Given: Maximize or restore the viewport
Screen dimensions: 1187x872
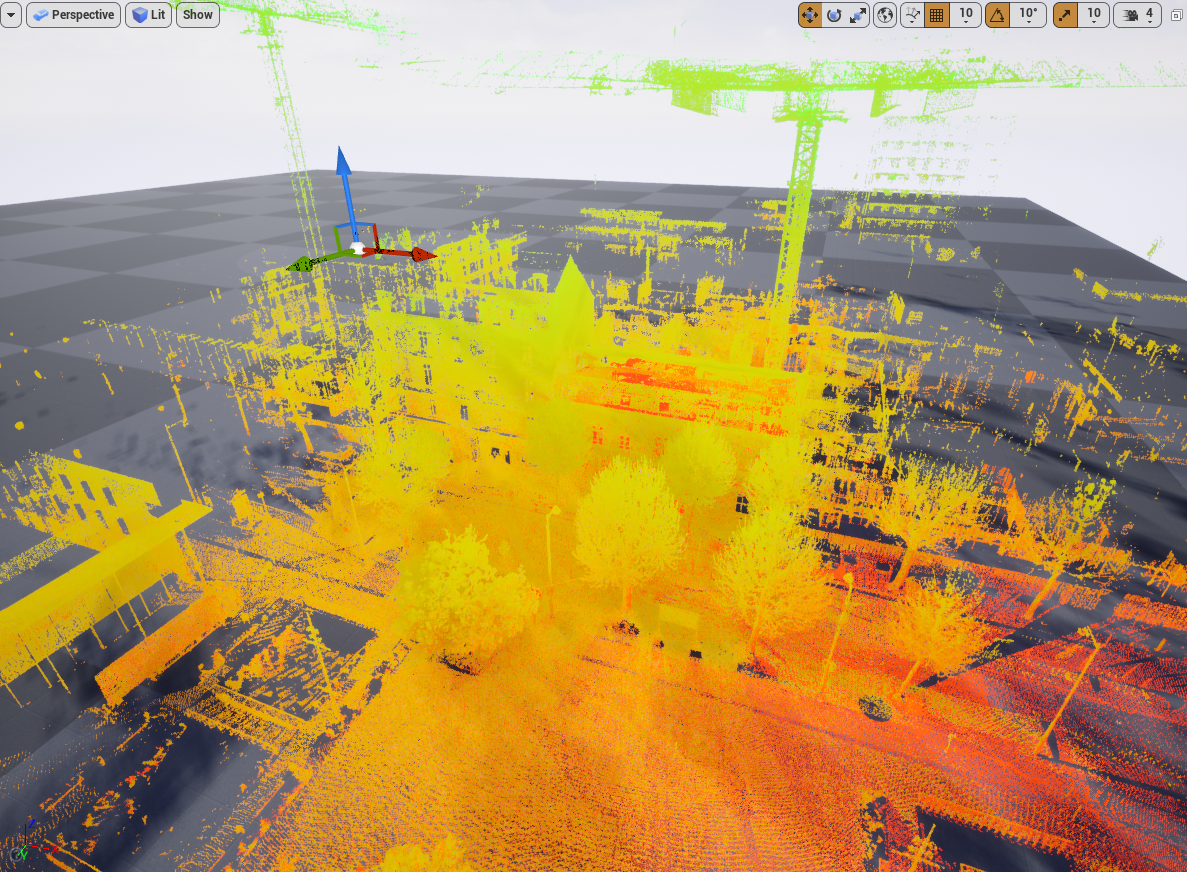Looking at the screenshot, I should (x=1176, y=14).
